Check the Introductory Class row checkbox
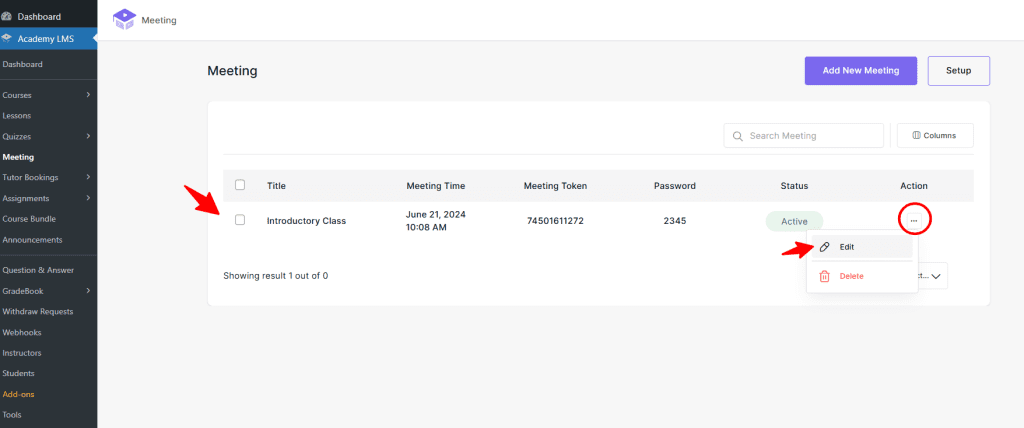Screen dimensions: 1024x428 [x=240, y=220]
